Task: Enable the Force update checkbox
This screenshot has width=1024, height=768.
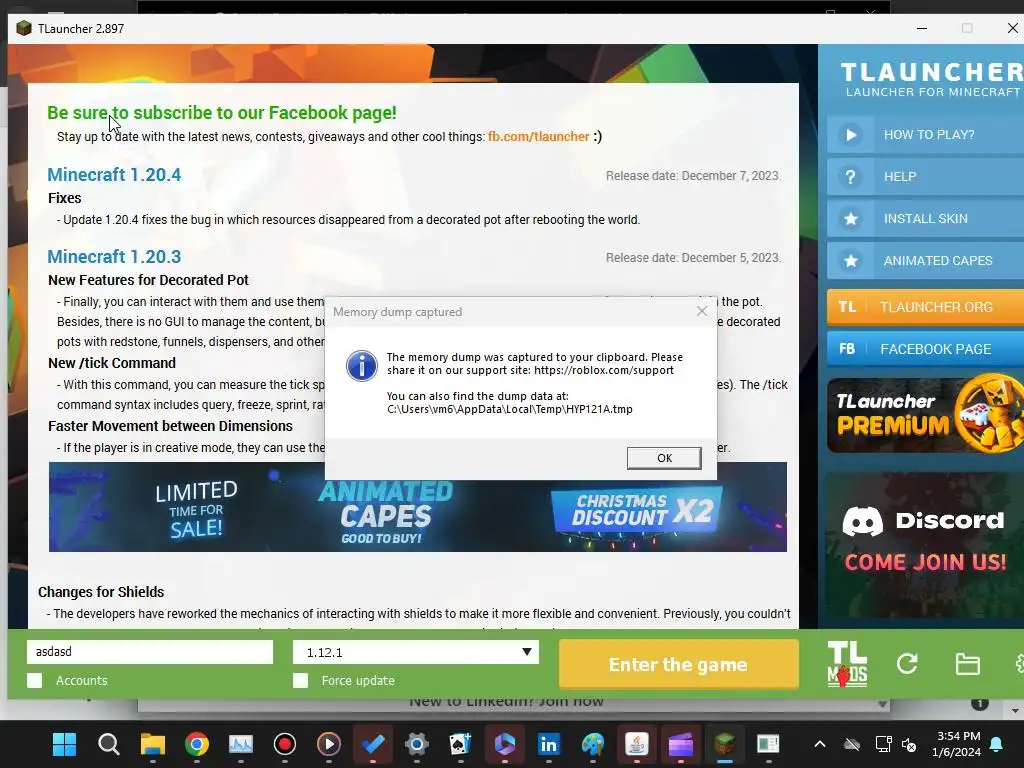Action: pyautogui.click(x=300, y=680)
